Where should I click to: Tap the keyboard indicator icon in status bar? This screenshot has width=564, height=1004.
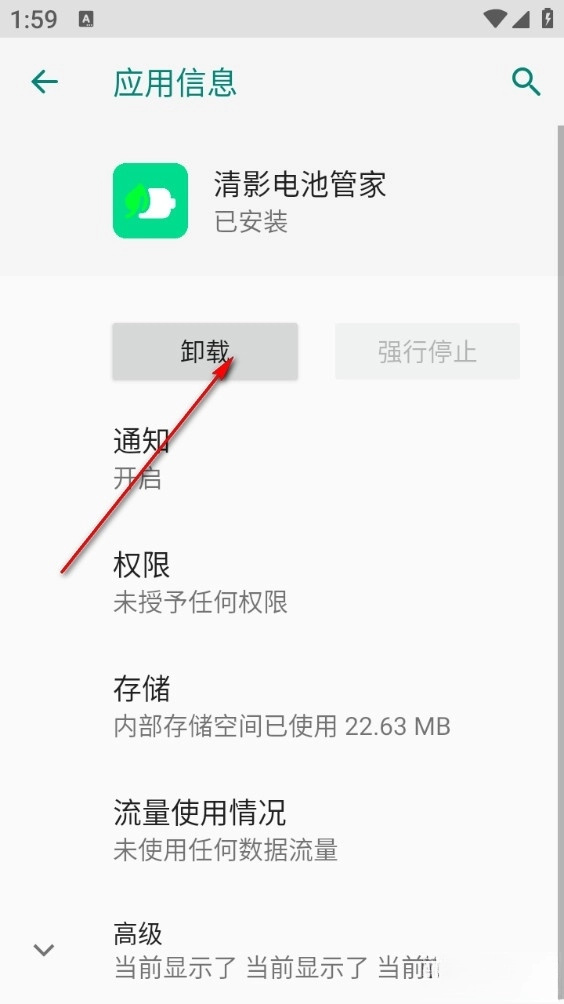coord(86,19)
